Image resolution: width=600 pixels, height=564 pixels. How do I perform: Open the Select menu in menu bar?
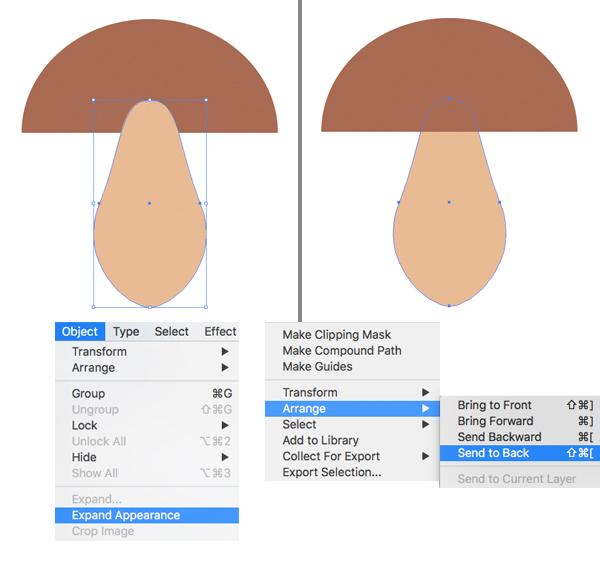(171, 332)
